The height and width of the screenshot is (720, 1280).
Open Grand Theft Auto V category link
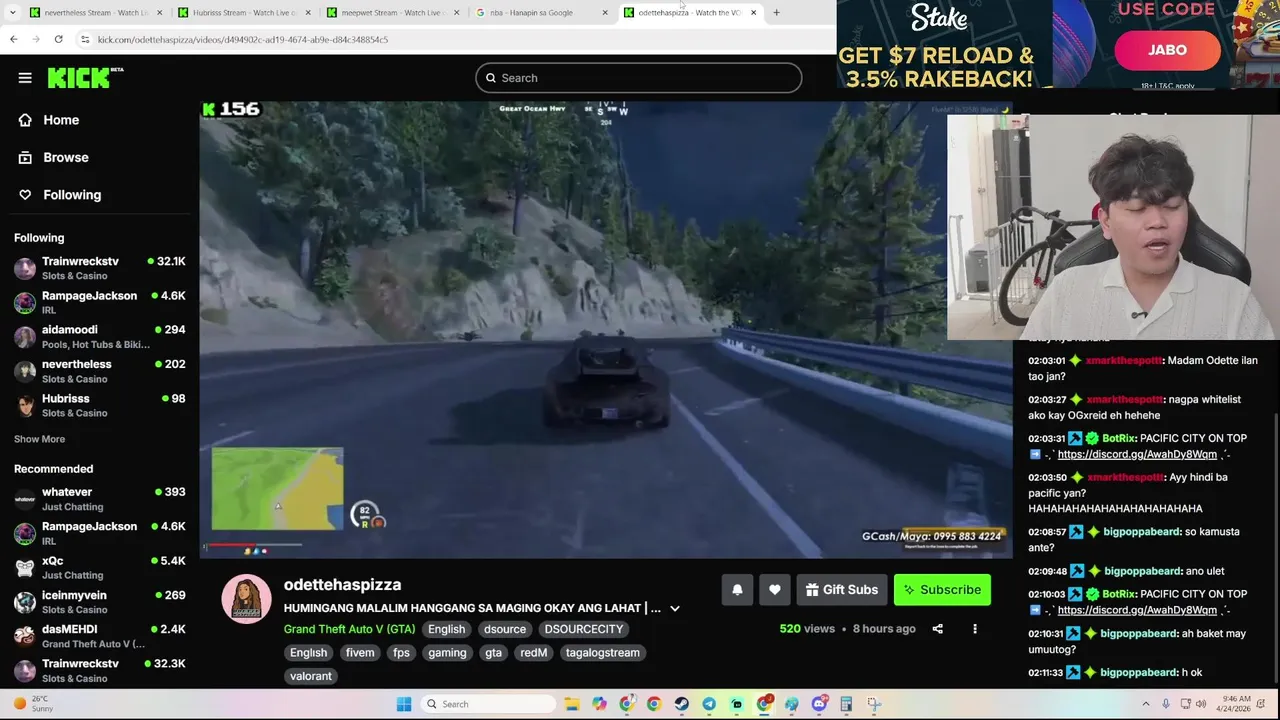349,629
